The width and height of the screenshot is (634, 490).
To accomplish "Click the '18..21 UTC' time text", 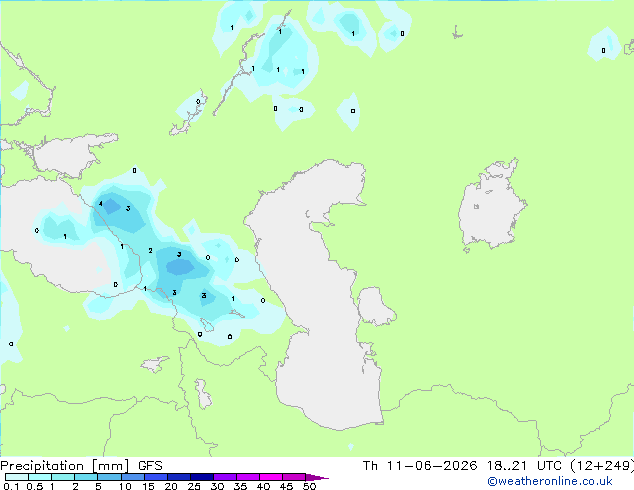I will coord(524,466).
